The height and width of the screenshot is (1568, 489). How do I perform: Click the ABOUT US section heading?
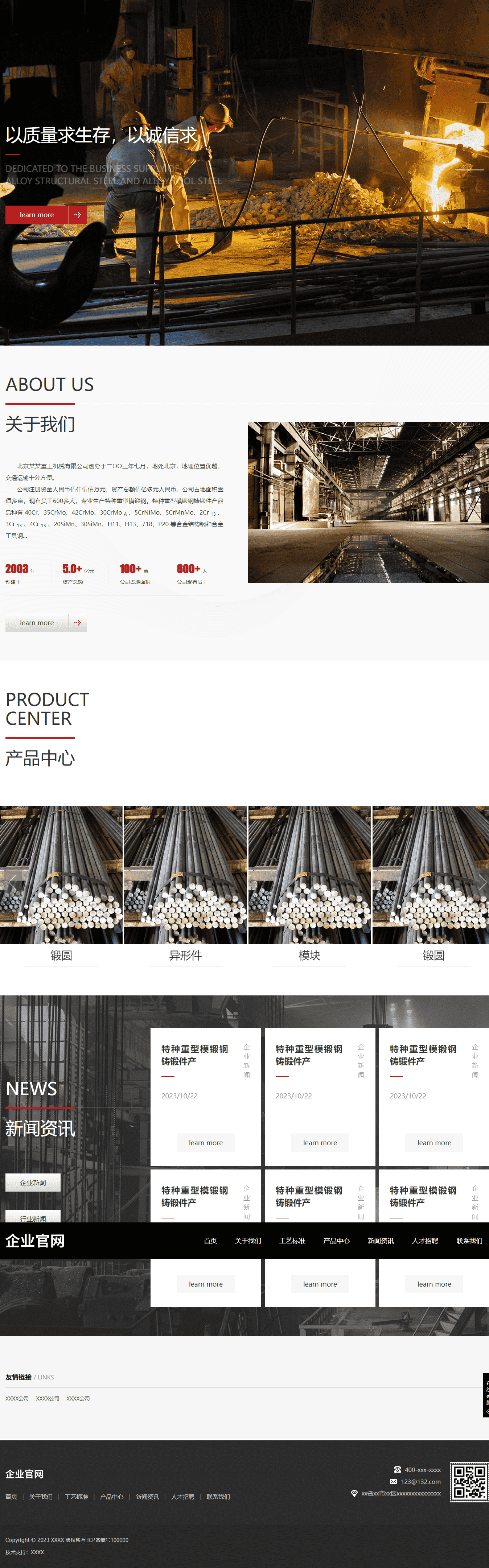(x=49, y=384)
